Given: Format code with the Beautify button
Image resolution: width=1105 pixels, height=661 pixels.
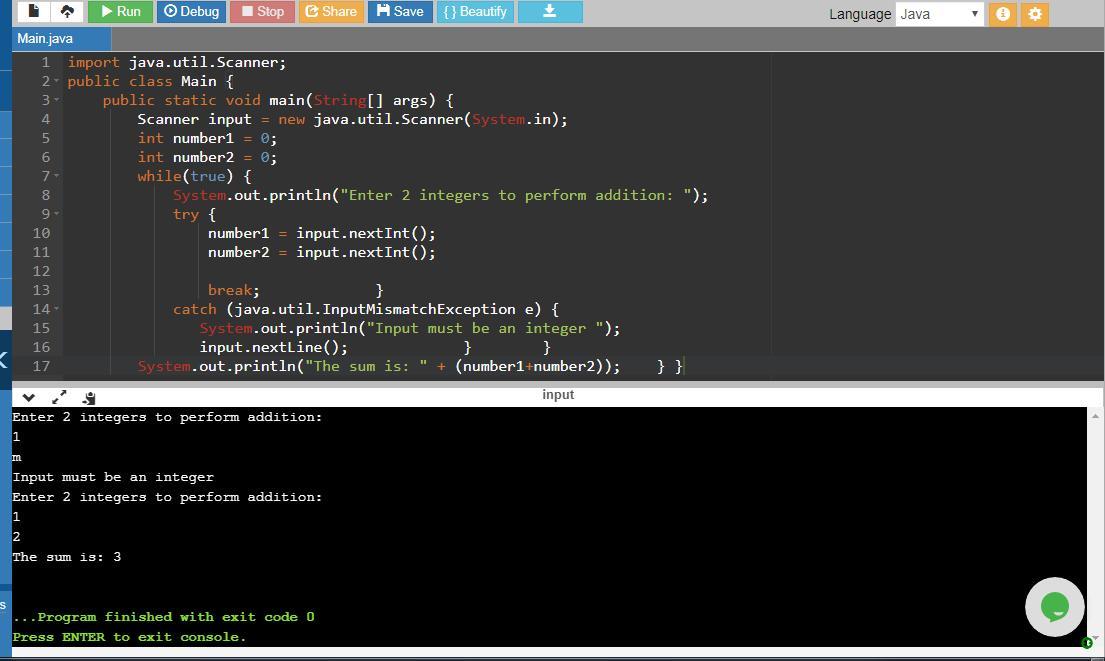Looking at the screenshot, I should [x=475, y=11].
